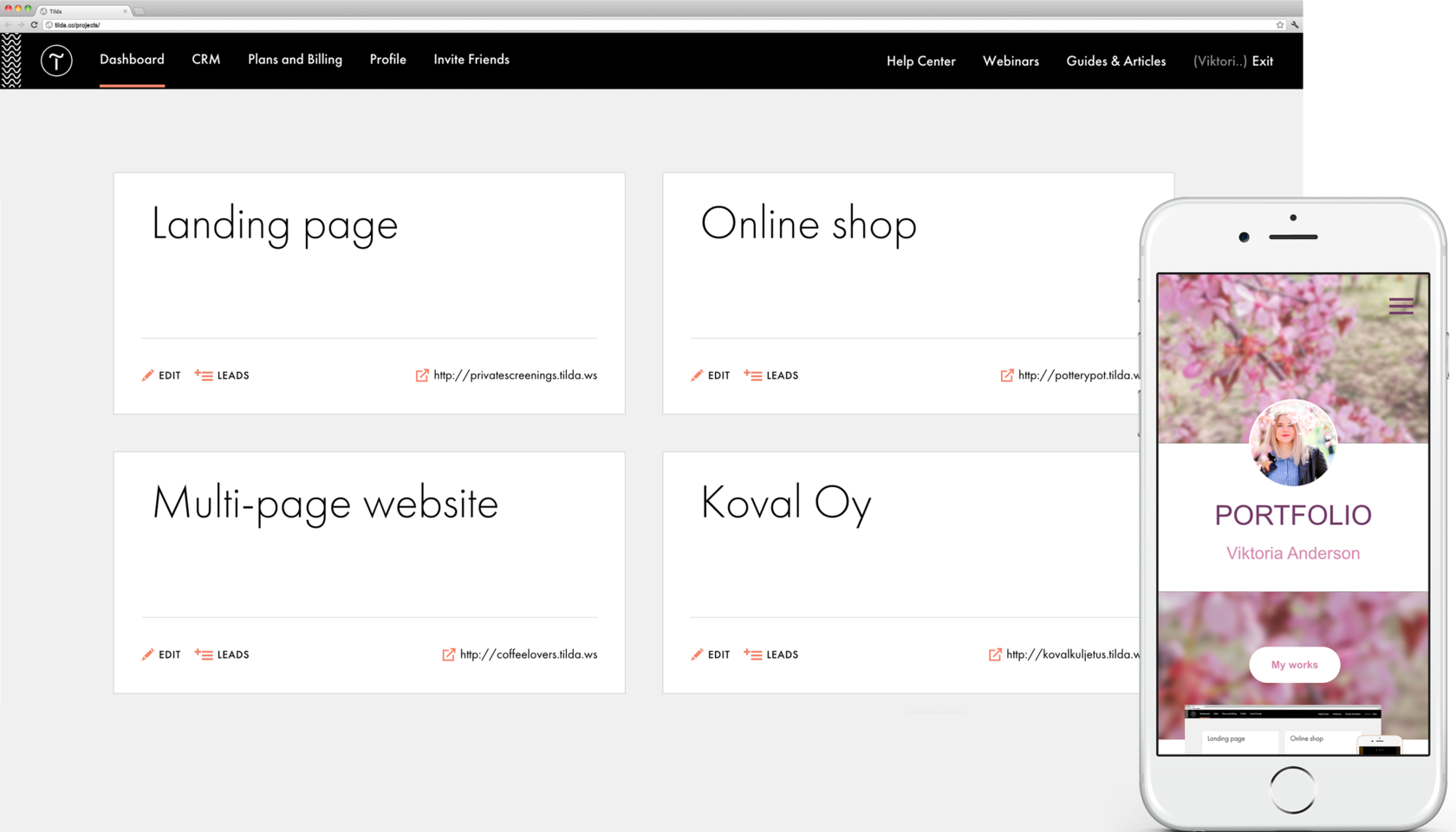The image size is (1456, 832).
Task: Click leads list icon on Landing page card
Action: 204,375
